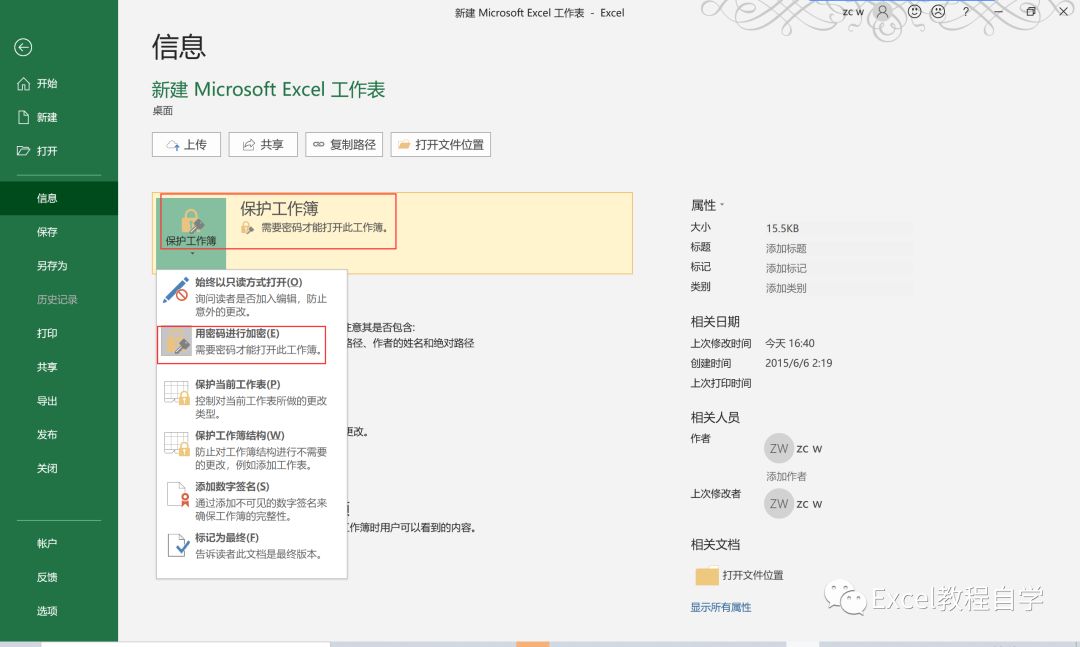Expand the 属性 properties dropdown
Image resolution: width=1080 pixels, height=647 pixels.
pyautogui.click(x=707, y=205)
